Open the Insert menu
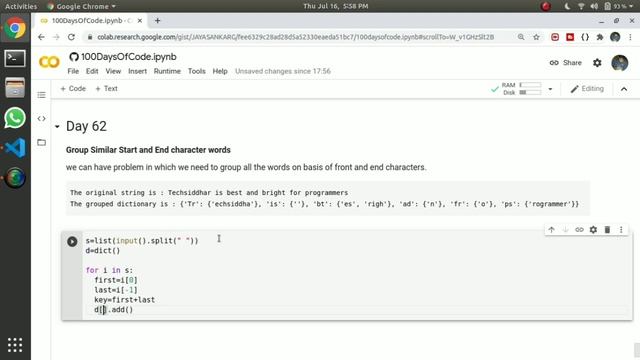This screenshot has height=360, width=640. tap(137, 71)
